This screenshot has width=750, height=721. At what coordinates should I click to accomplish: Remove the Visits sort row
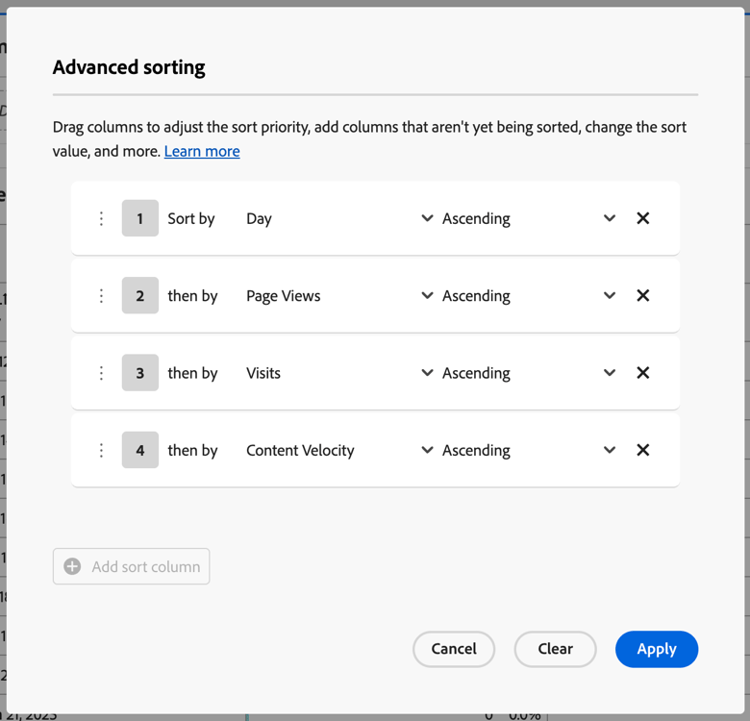point(643,373)
